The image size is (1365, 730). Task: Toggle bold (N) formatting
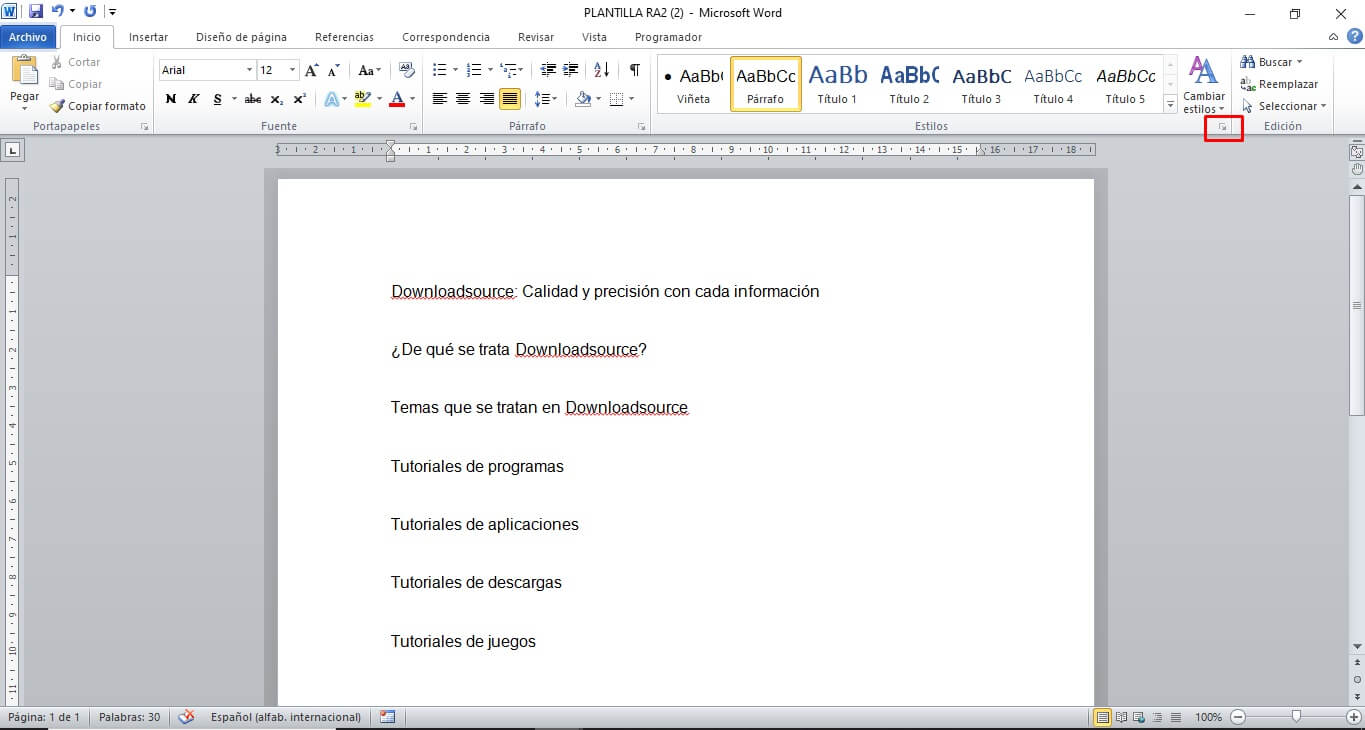[x=170, y=99]
